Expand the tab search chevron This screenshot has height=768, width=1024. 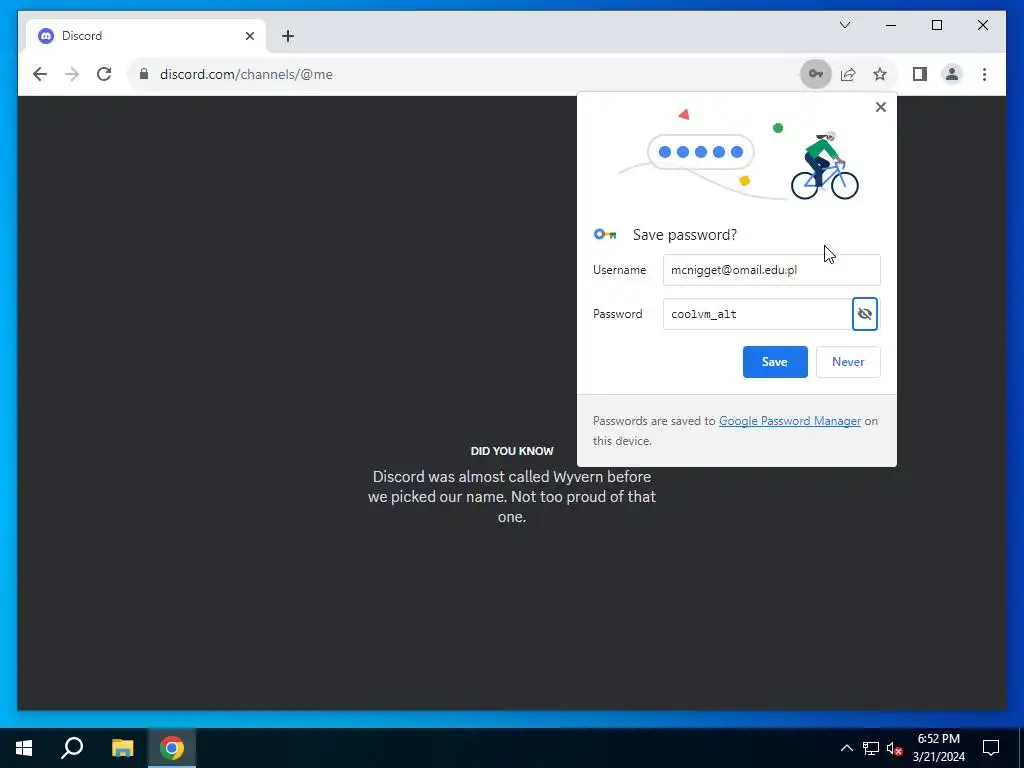[844, 25]
